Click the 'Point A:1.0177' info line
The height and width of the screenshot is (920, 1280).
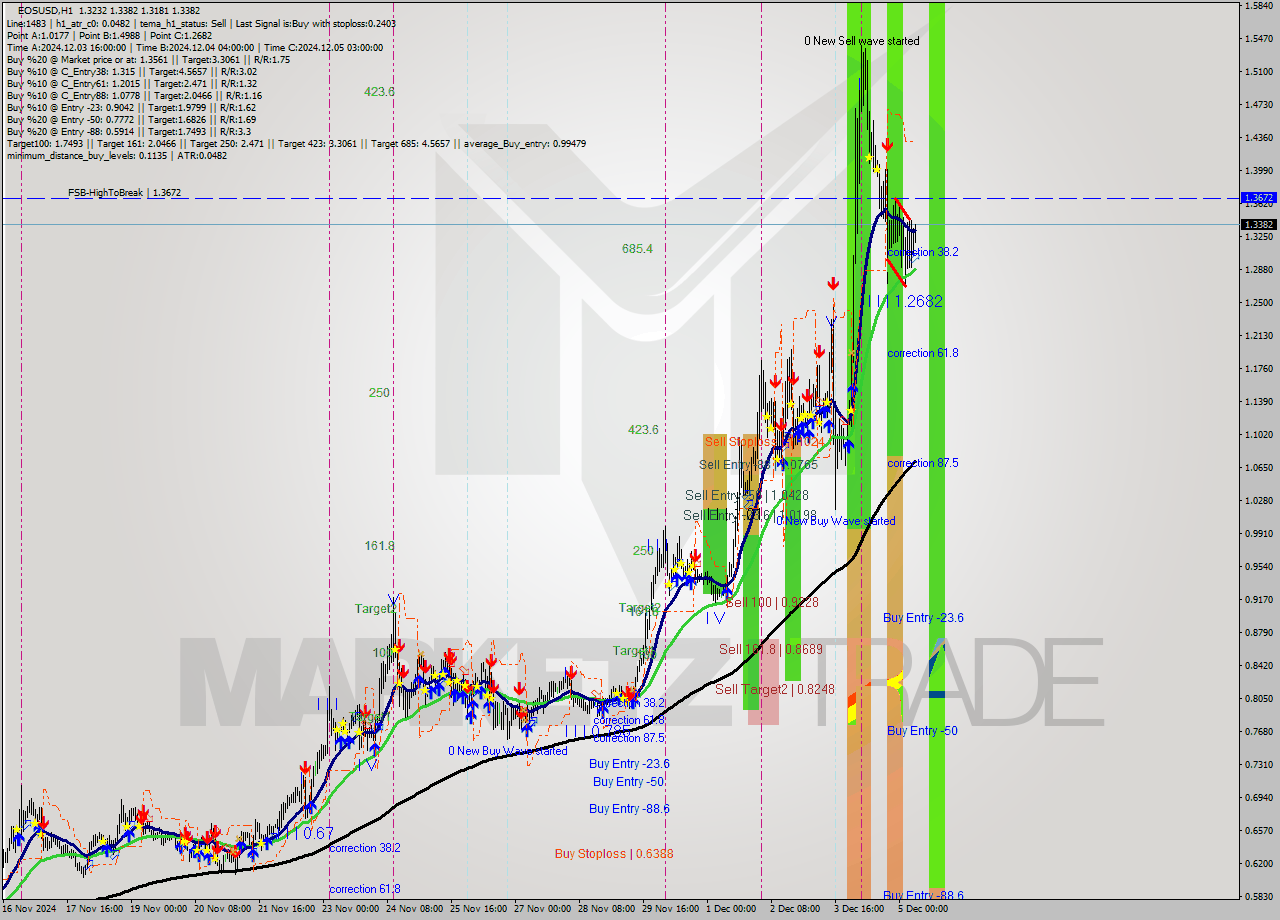[108, 35]
